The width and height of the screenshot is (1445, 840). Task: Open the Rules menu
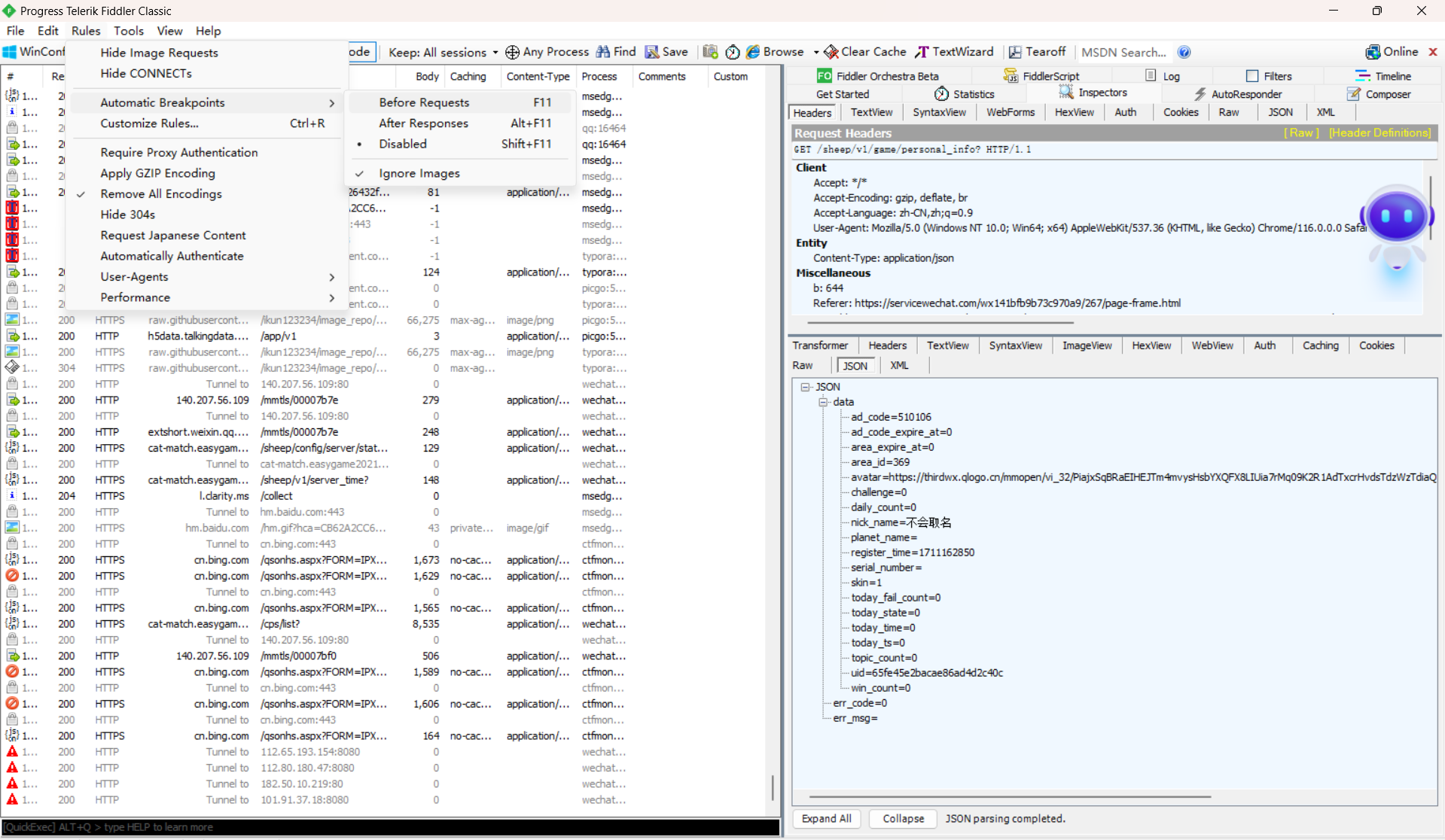(x=86, y=31)
